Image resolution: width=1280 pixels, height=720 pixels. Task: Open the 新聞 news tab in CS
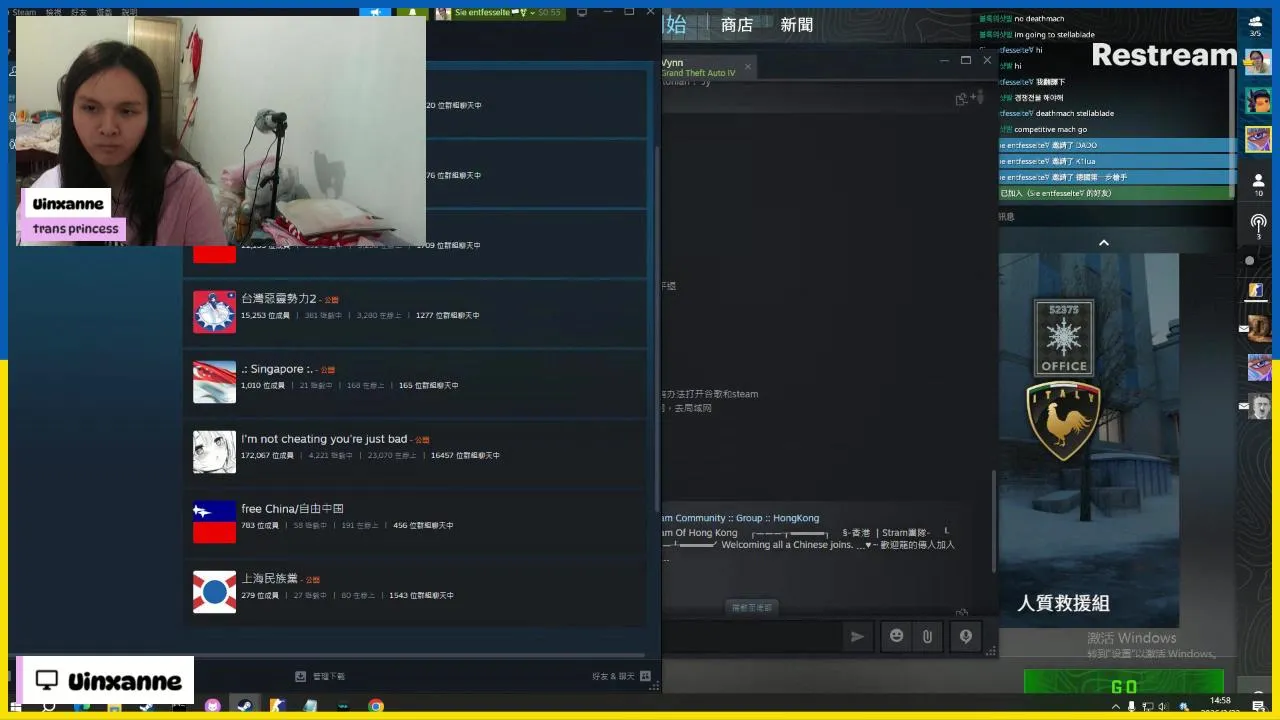797,25
